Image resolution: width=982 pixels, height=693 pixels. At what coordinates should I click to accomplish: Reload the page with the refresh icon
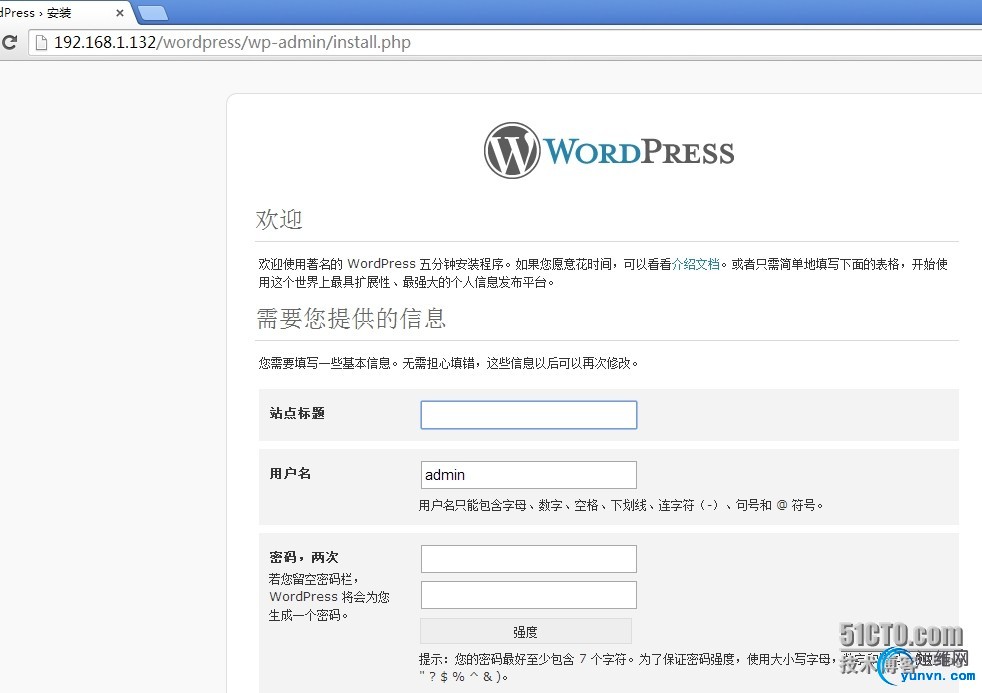pos(9,42)
